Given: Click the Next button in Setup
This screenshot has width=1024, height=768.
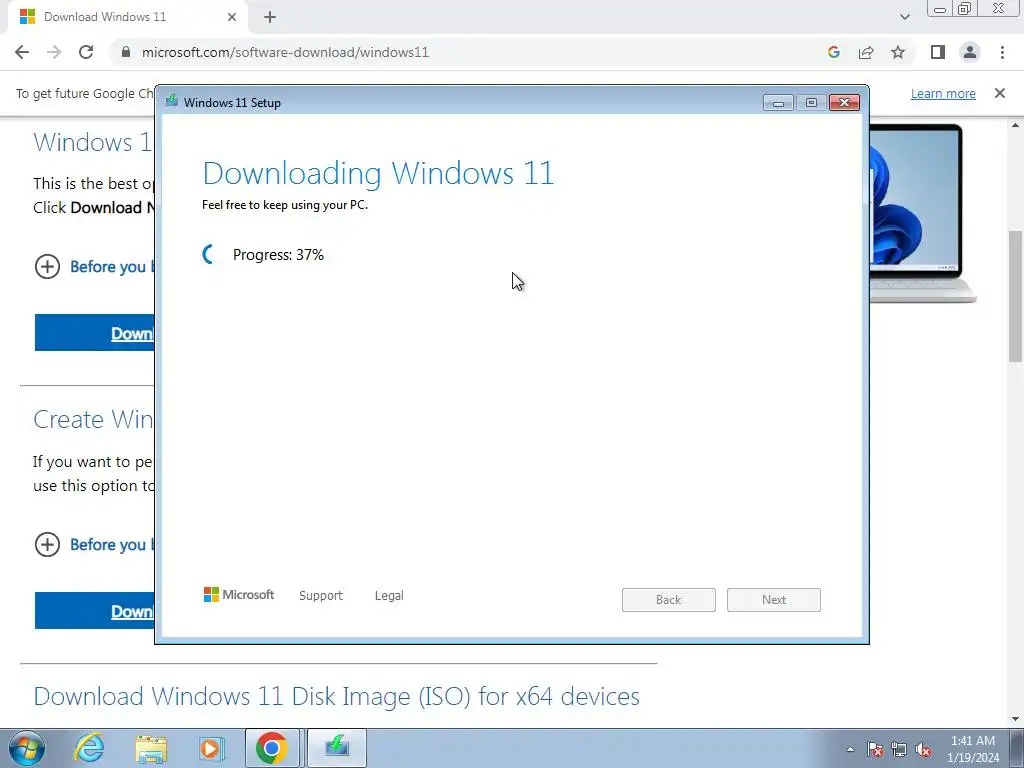Looking at the screenshot, I should pyautogui.click(x=774, y=600).
